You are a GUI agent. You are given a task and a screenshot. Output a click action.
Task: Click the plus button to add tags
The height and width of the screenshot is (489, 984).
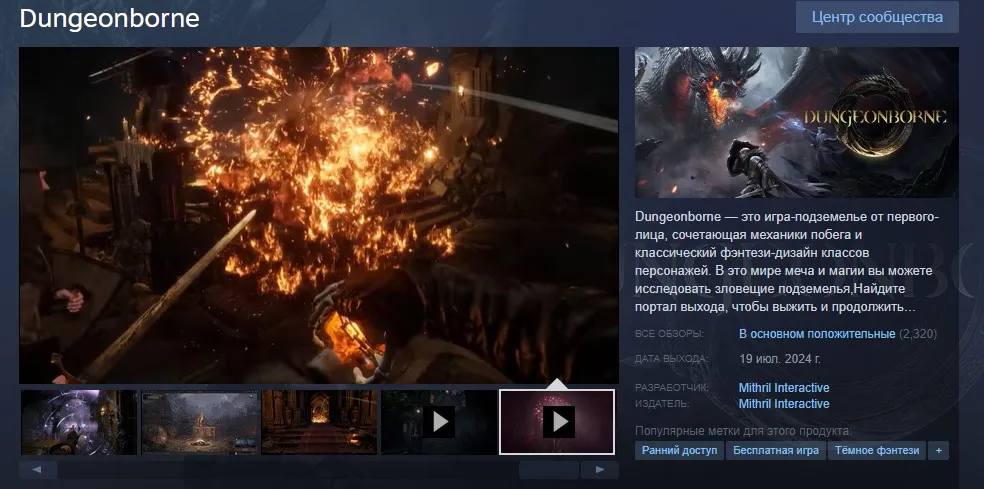[939, 451]
